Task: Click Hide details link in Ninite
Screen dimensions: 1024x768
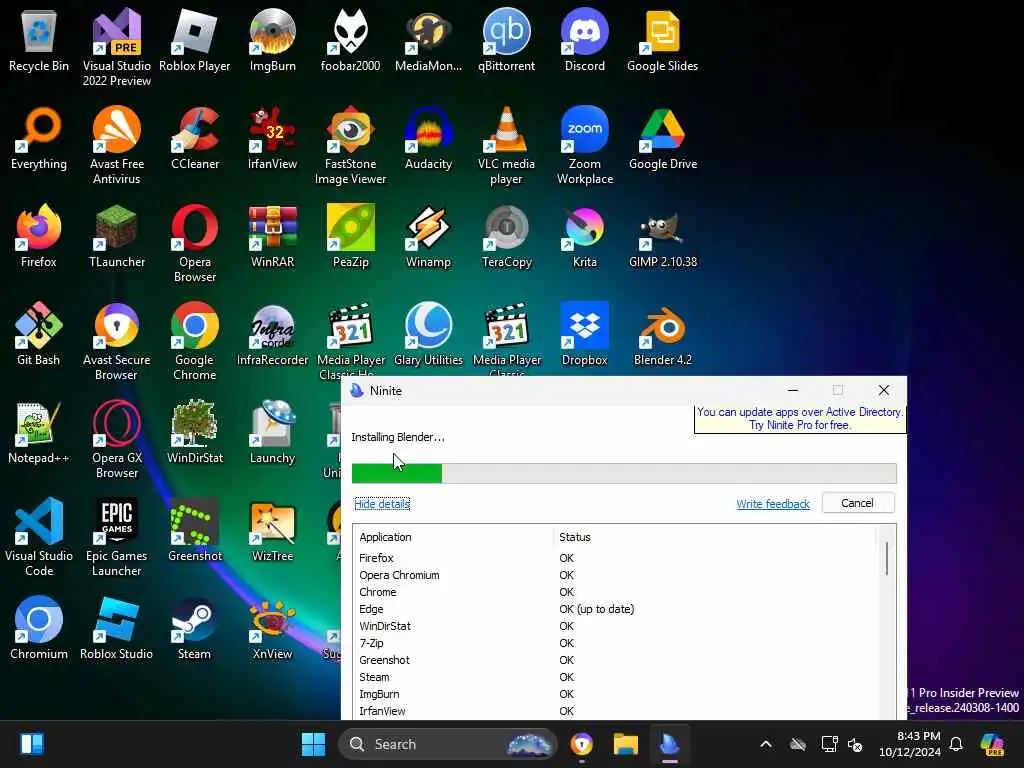Action: [382, 504]
